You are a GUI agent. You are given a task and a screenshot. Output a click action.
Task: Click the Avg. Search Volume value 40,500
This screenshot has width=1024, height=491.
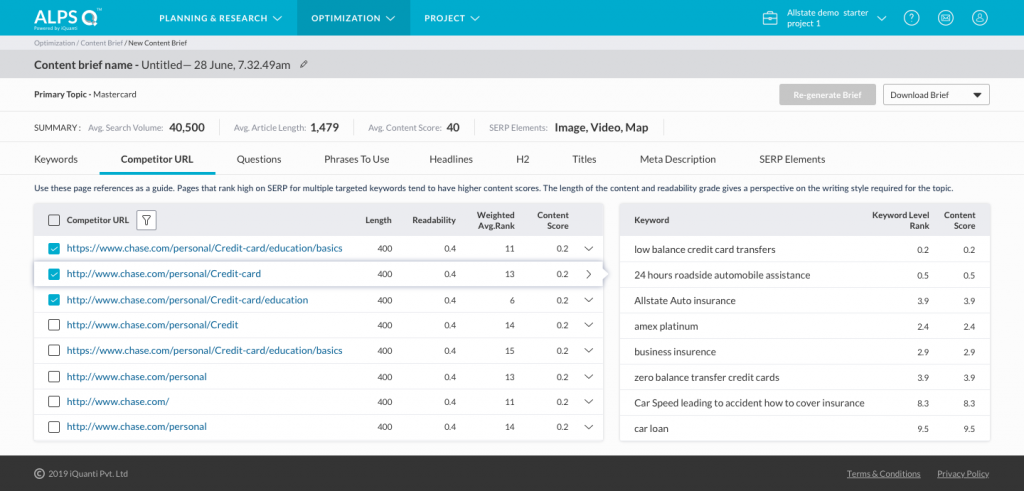(187, 127)
